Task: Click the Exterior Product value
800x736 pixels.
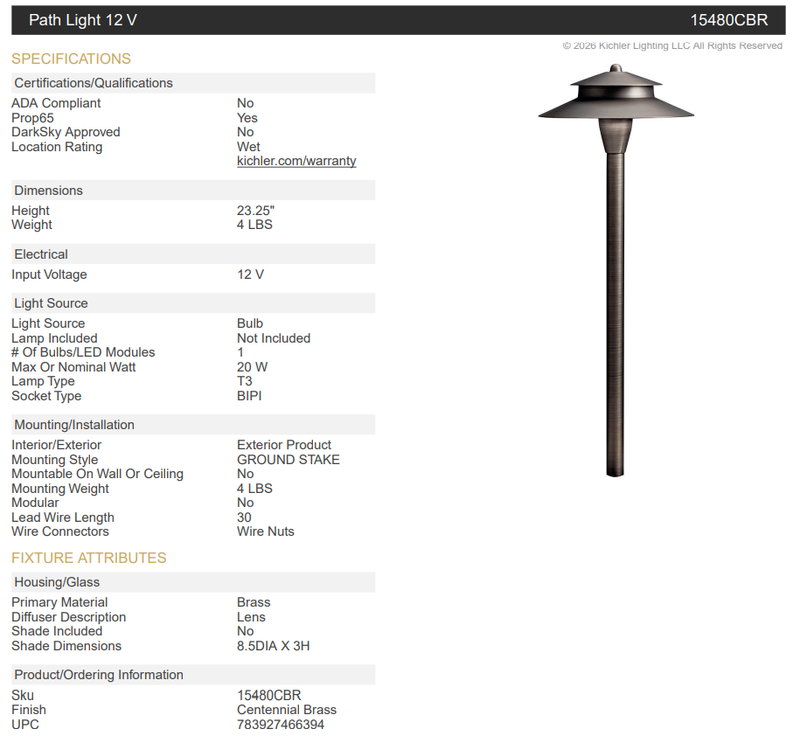Action: [284, 445]
